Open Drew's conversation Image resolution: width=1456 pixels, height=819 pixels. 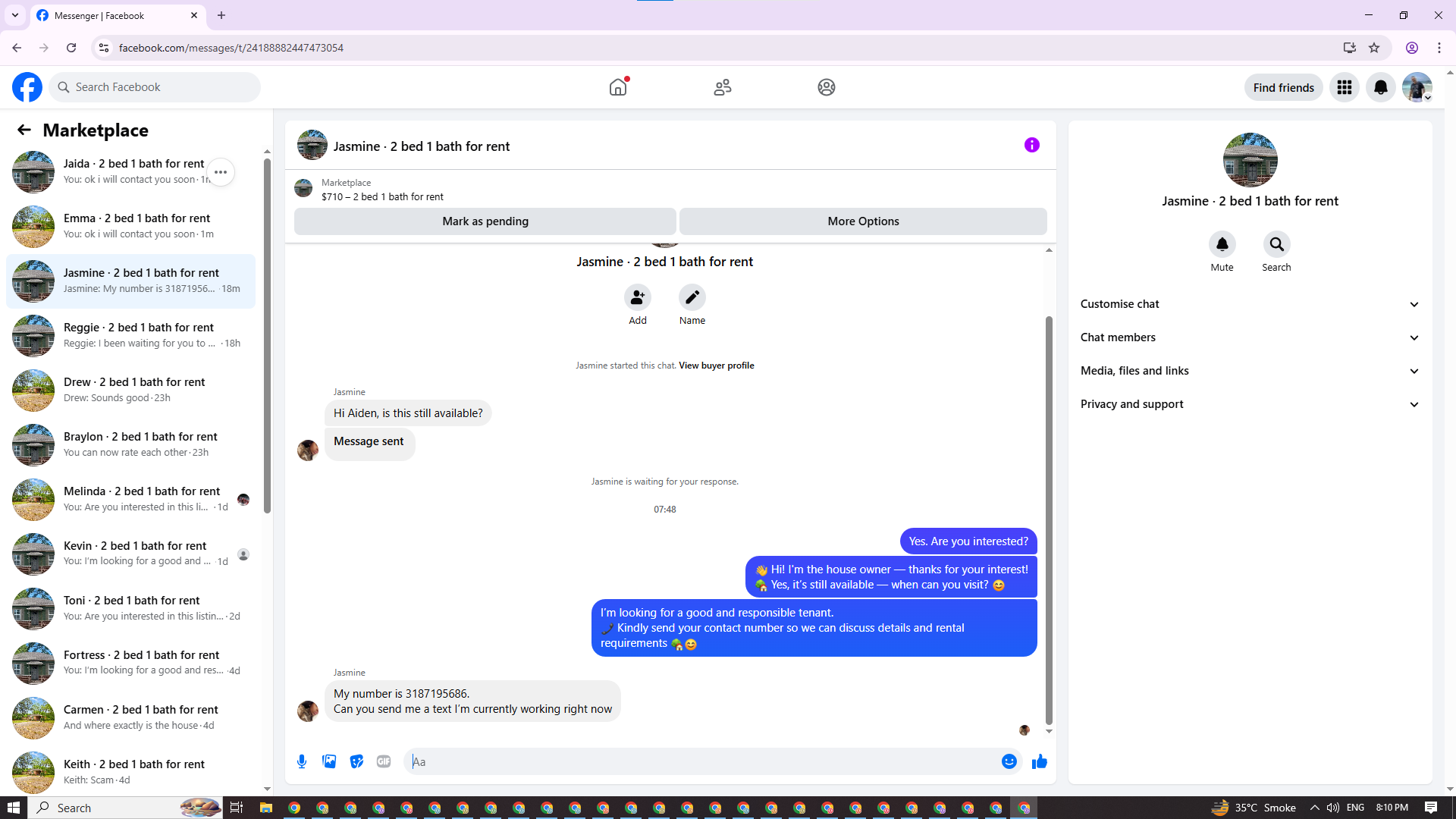point(130,390)
